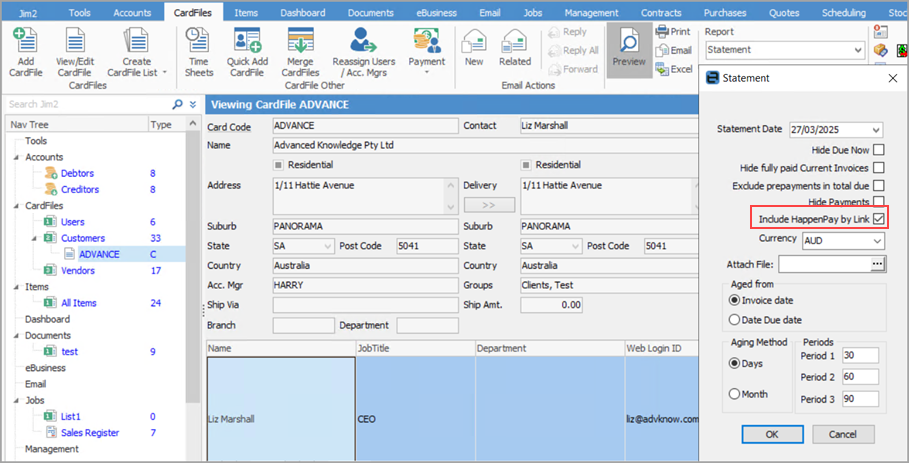The height and width of the screenshot is (463, 909).
Task: Click the New email action icon
Action: 474,42
